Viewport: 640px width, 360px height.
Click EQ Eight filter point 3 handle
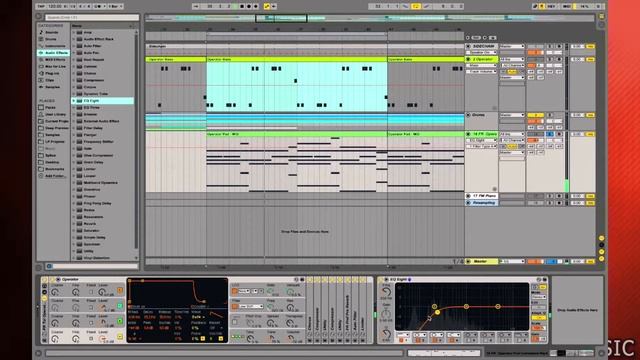(x=466, y=307)
